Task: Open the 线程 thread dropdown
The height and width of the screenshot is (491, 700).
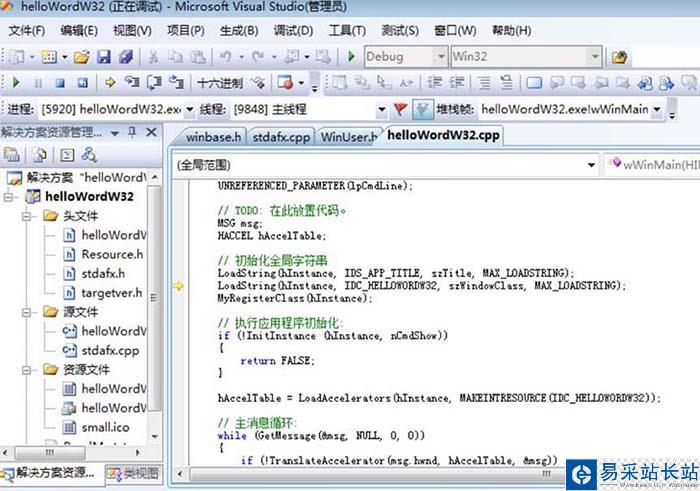Action: tap(382, 109)
